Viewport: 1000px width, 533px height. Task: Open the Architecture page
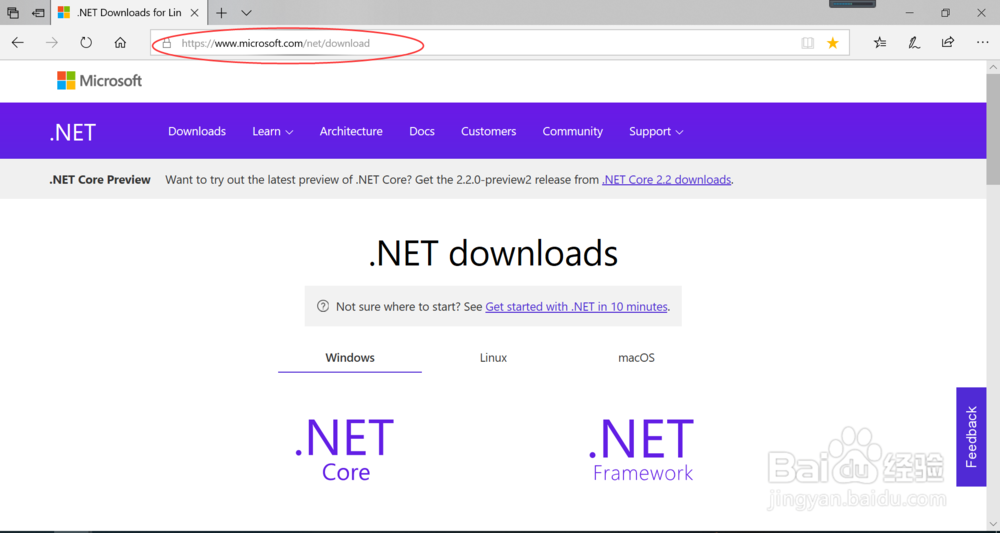[351, 131]
